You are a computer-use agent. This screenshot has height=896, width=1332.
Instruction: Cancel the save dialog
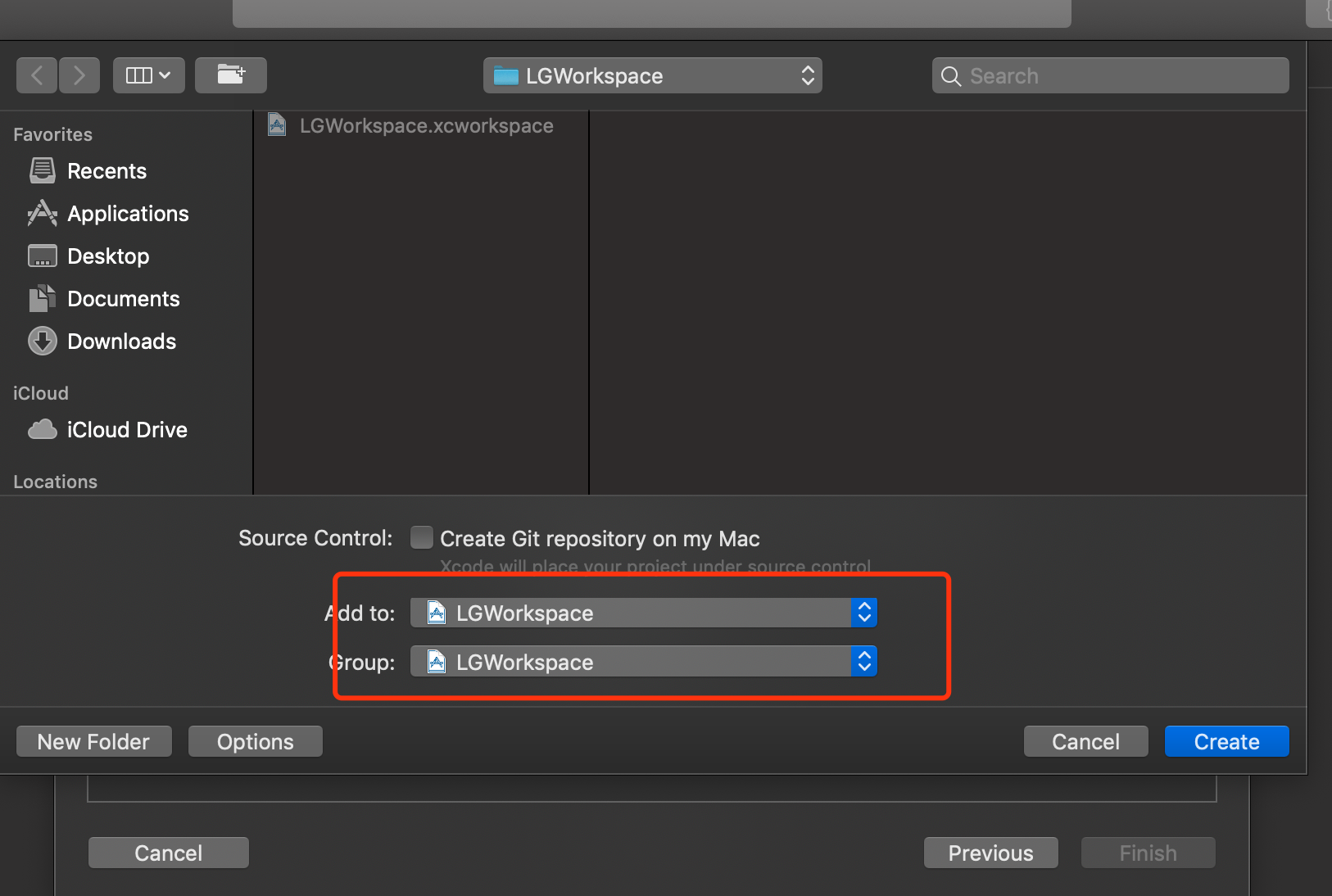(x=1086, y=741)
